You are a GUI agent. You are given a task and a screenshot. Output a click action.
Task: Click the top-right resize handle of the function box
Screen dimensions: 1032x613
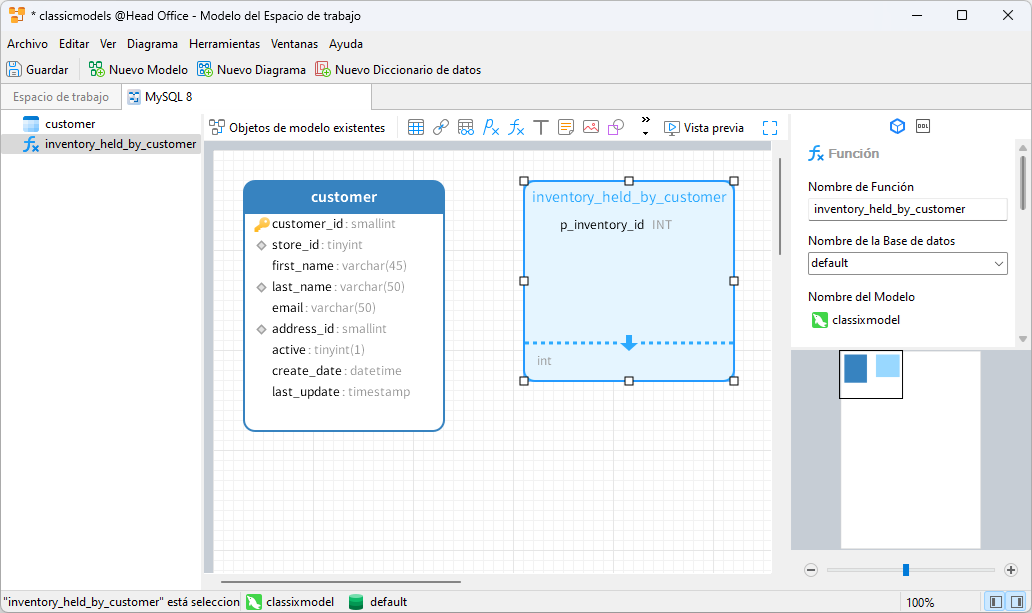pos(734,181)
